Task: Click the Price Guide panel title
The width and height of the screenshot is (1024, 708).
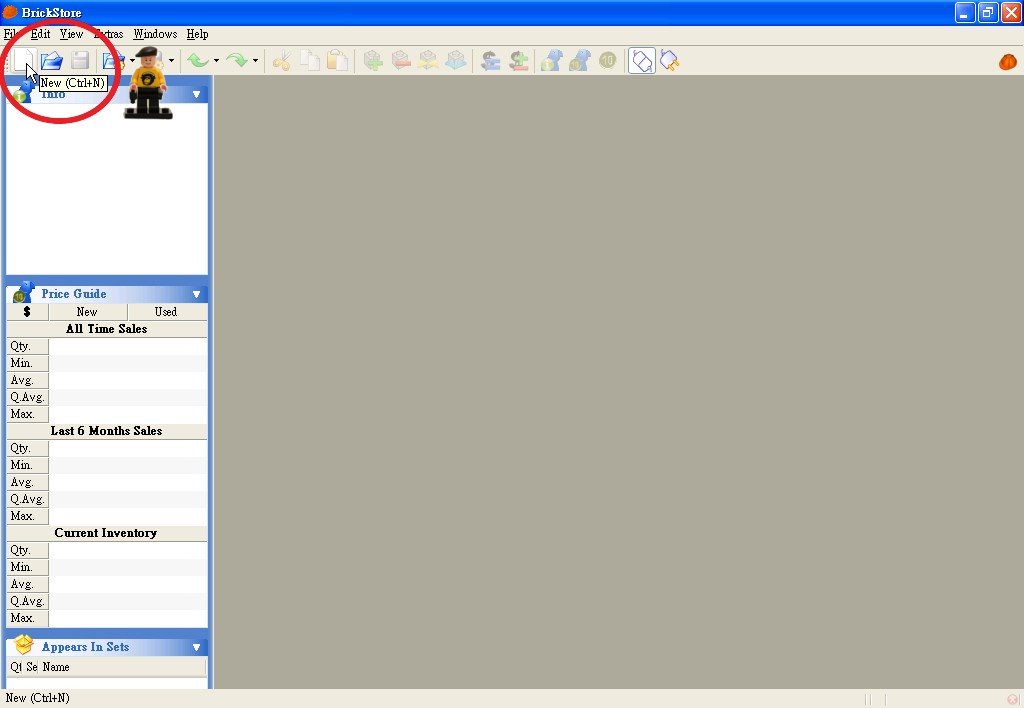Action: click(x=73, y=294)
